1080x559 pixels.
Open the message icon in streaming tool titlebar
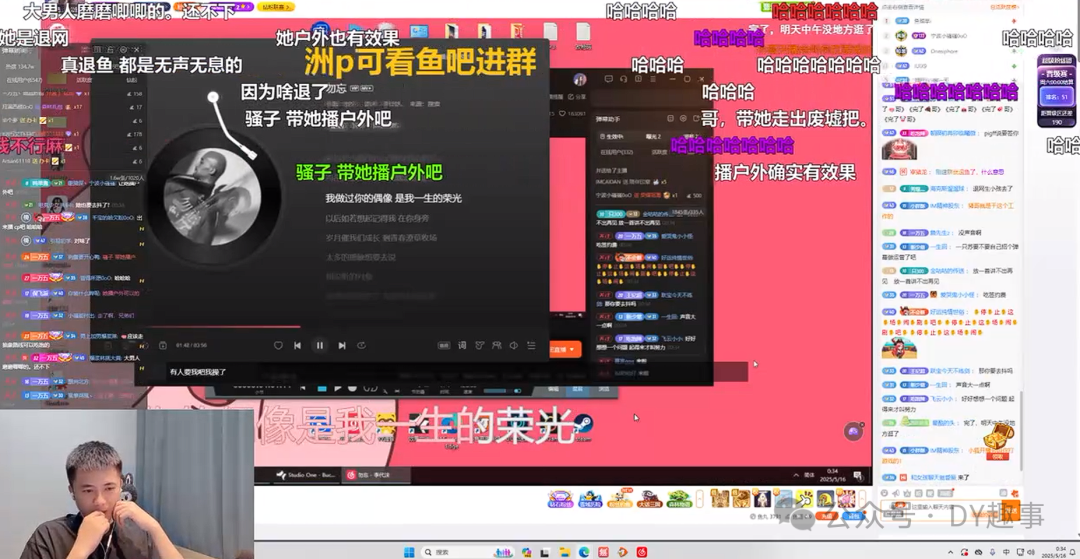pos(609,79)
